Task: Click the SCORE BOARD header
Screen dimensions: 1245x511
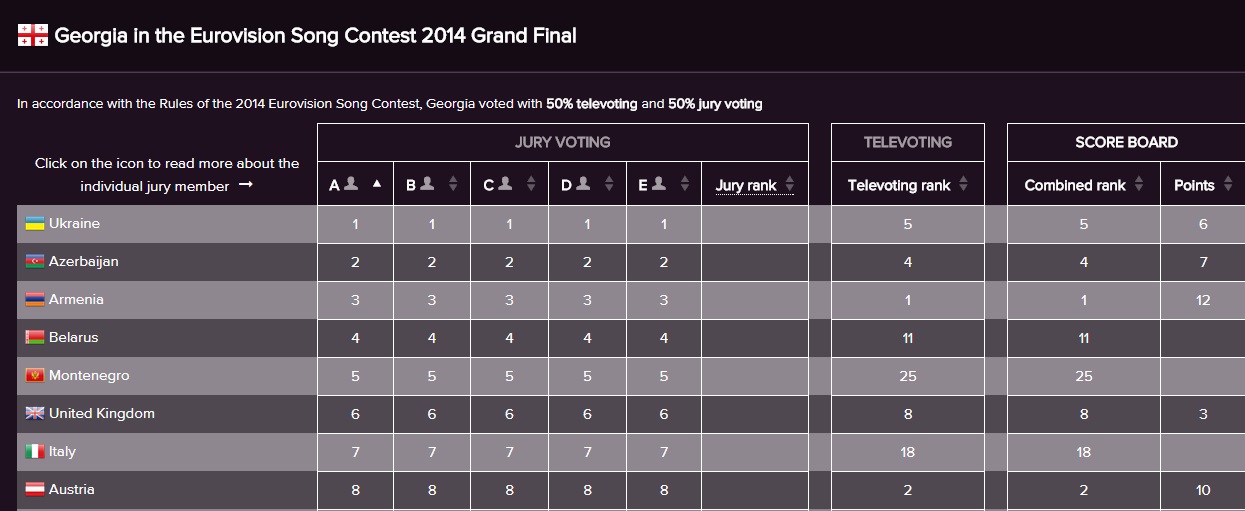Action: pos(1126,142)
